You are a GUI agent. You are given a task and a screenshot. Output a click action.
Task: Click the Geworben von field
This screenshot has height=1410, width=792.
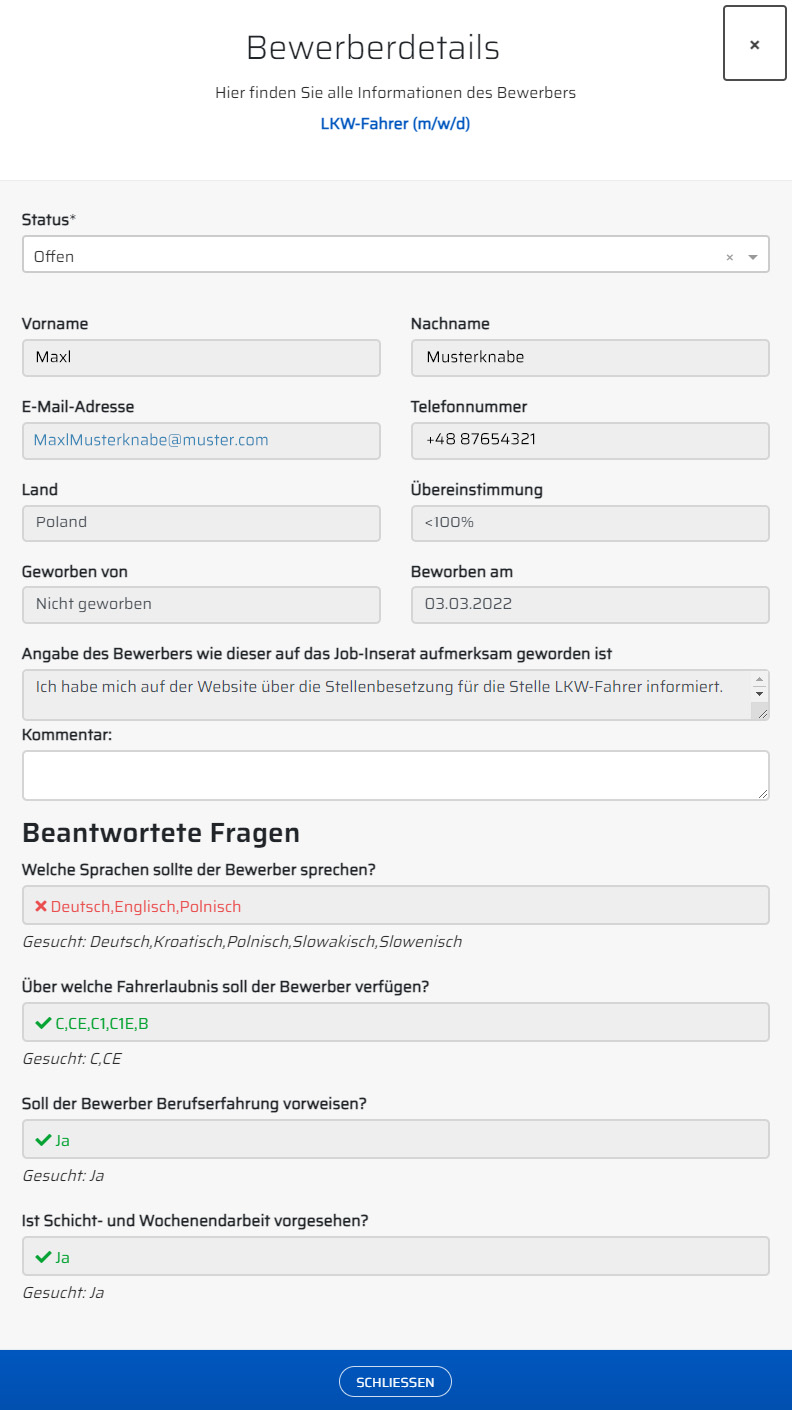tap(200, 605)
